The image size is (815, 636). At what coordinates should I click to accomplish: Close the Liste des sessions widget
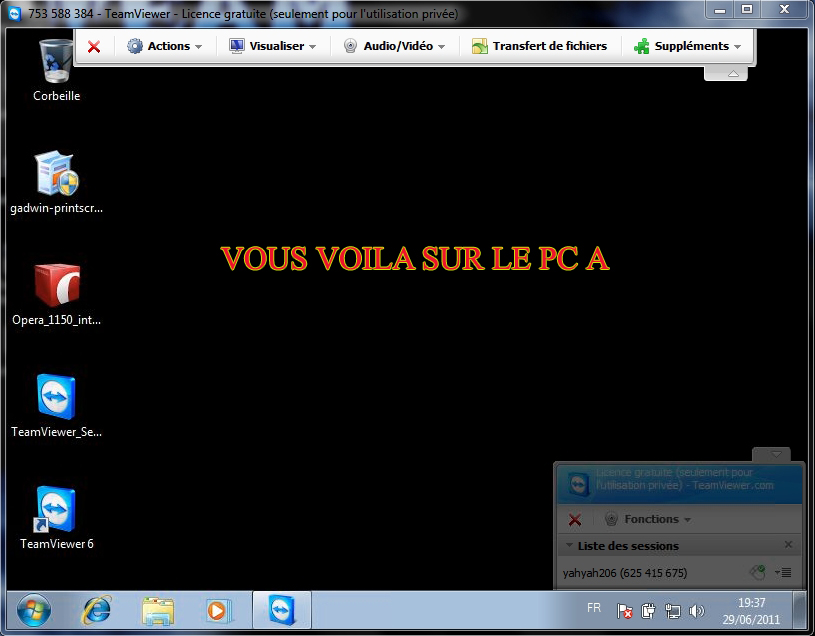tap(788, 545)
